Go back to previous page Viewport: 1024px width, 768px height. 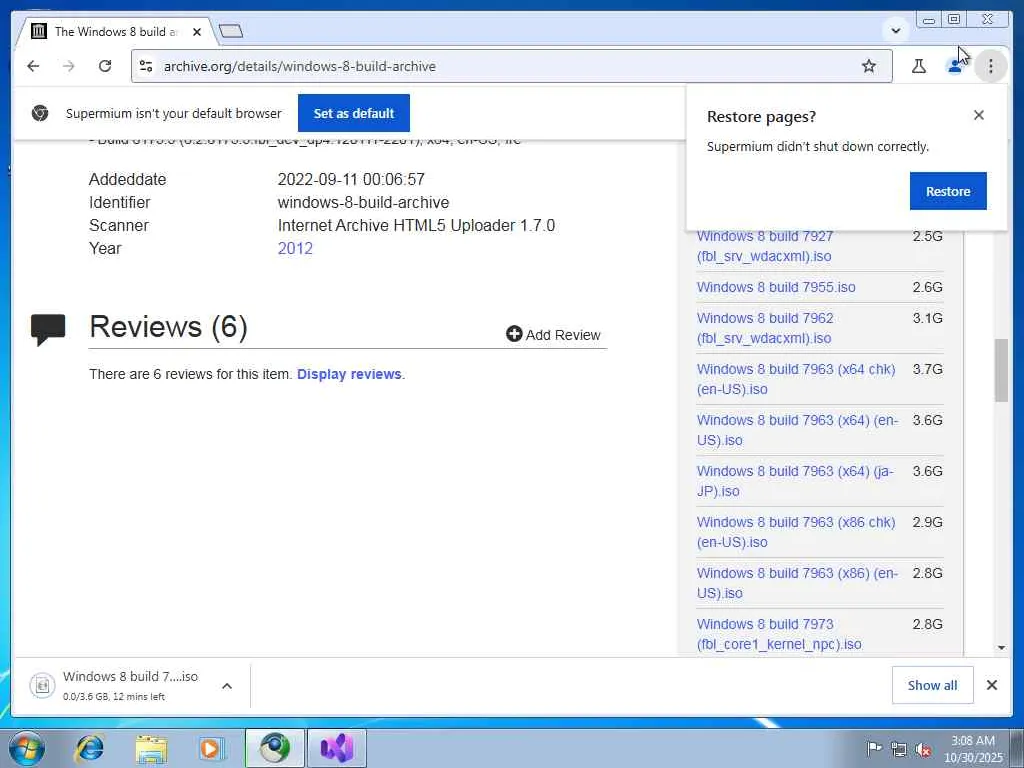coord(33,66)
